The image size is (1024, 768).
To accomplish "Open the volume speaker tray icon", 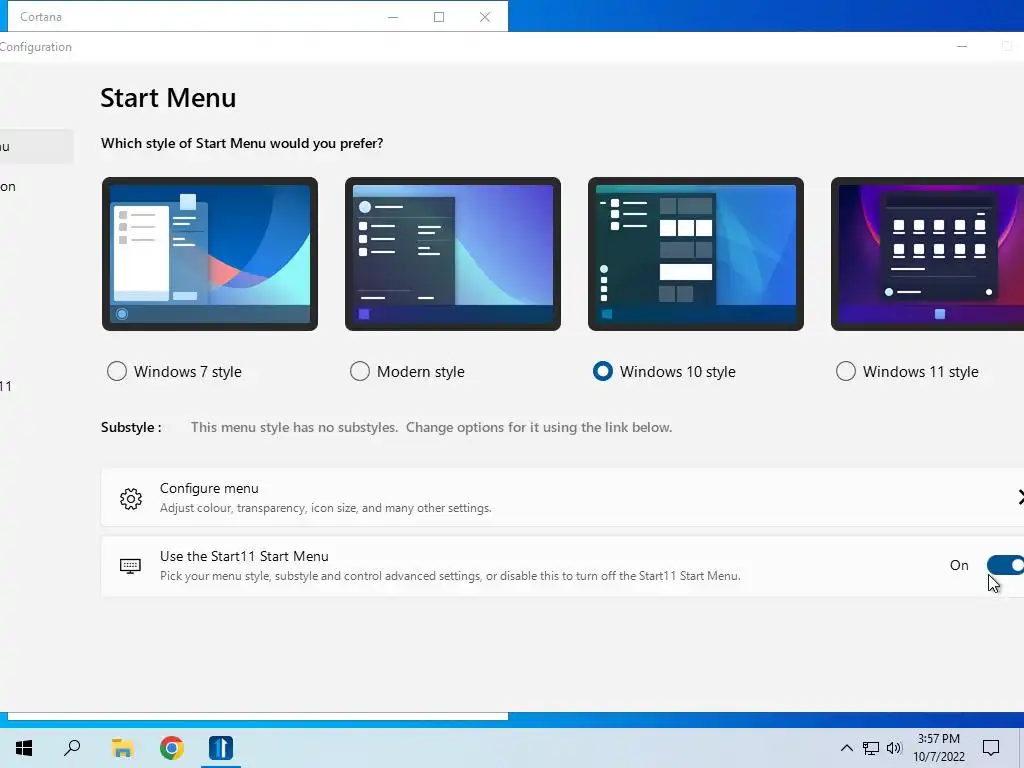I will 893,748.
